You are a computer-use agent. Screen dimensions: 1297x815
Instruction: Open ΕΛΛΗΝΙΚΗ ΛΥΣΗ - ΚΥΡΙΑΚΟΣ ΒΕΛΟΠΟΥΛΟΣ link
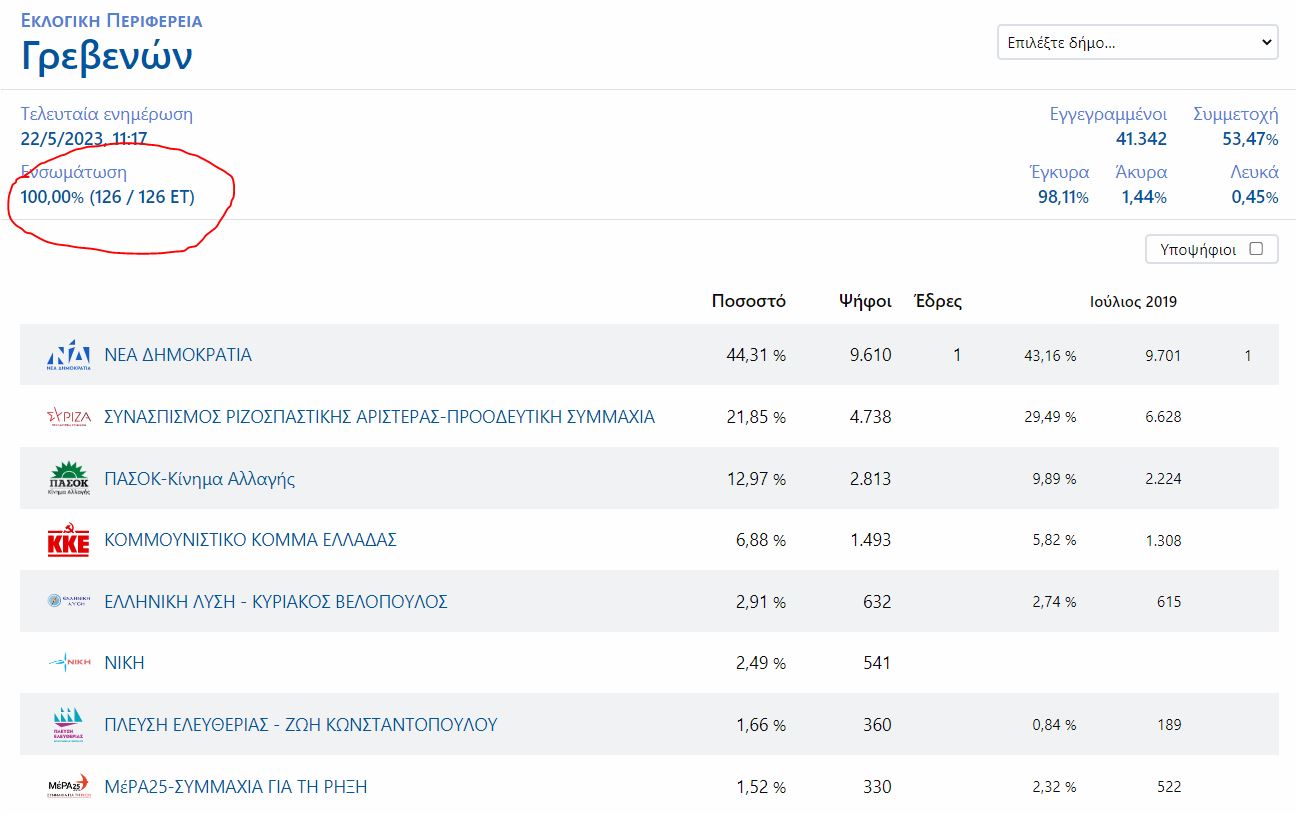point(276,602)
